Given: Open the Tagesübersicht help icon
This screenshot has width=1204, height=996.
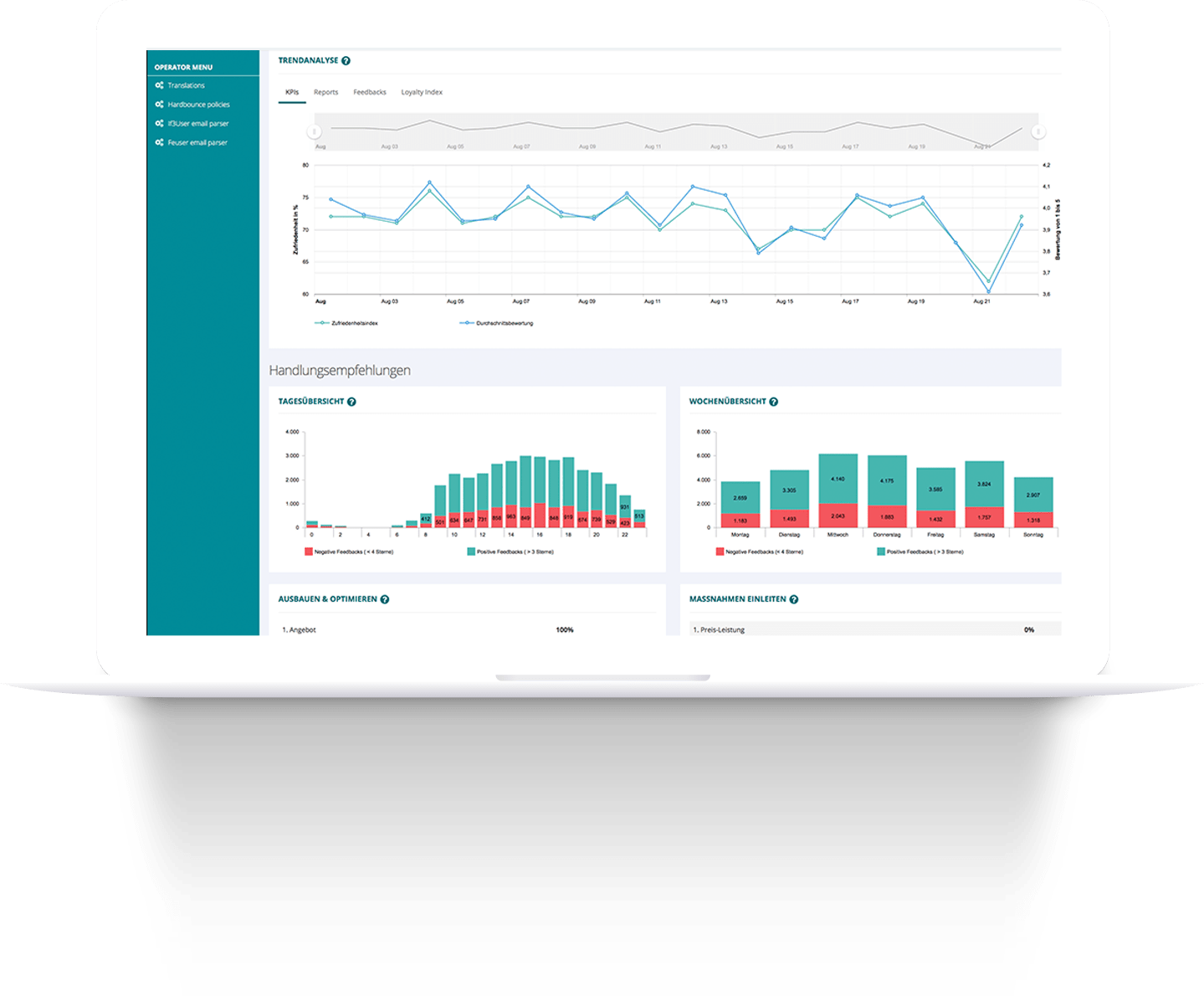Looking at the screenshot, I should (351, 402).
